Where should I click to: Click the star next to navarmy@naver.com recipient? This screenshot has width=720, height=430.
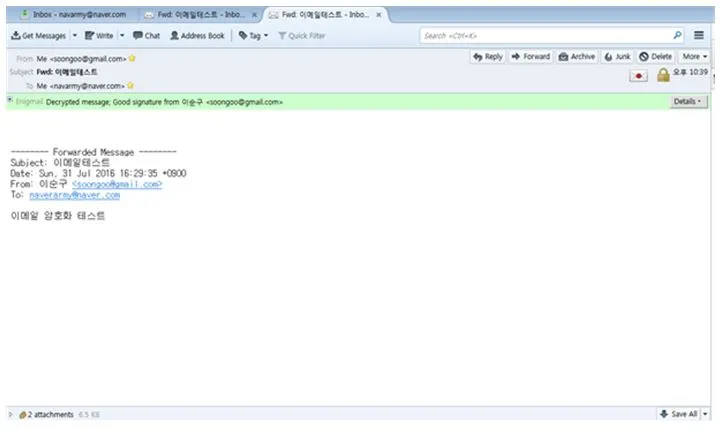[130, 85]
